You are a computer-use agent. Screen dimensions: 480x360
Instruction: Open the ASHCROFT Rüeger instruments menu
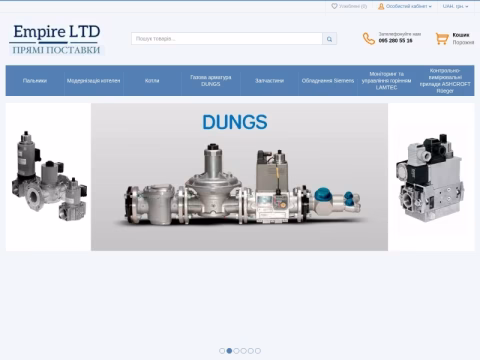pos(445,81)
